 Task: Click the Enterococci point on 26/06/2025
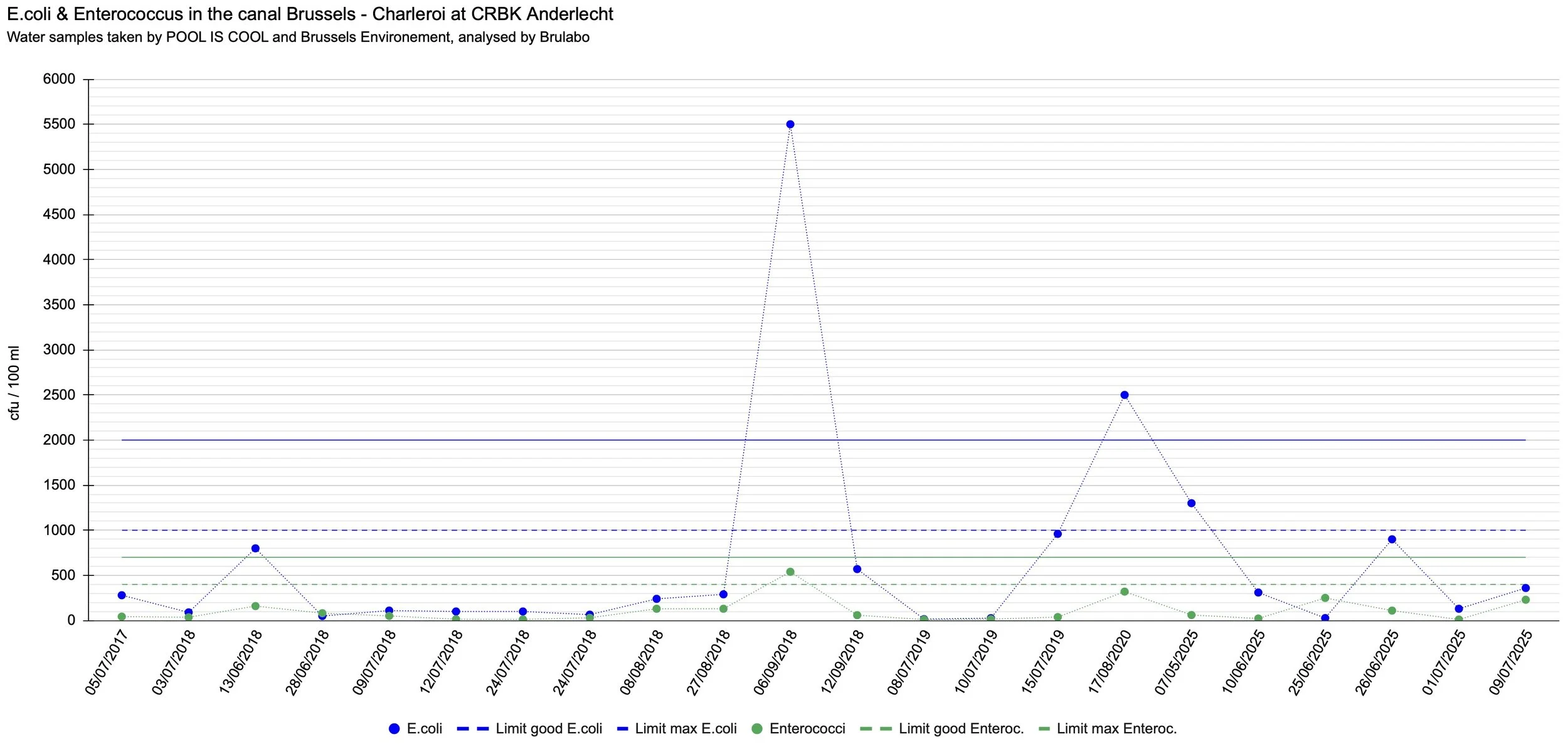[1392, 610]
